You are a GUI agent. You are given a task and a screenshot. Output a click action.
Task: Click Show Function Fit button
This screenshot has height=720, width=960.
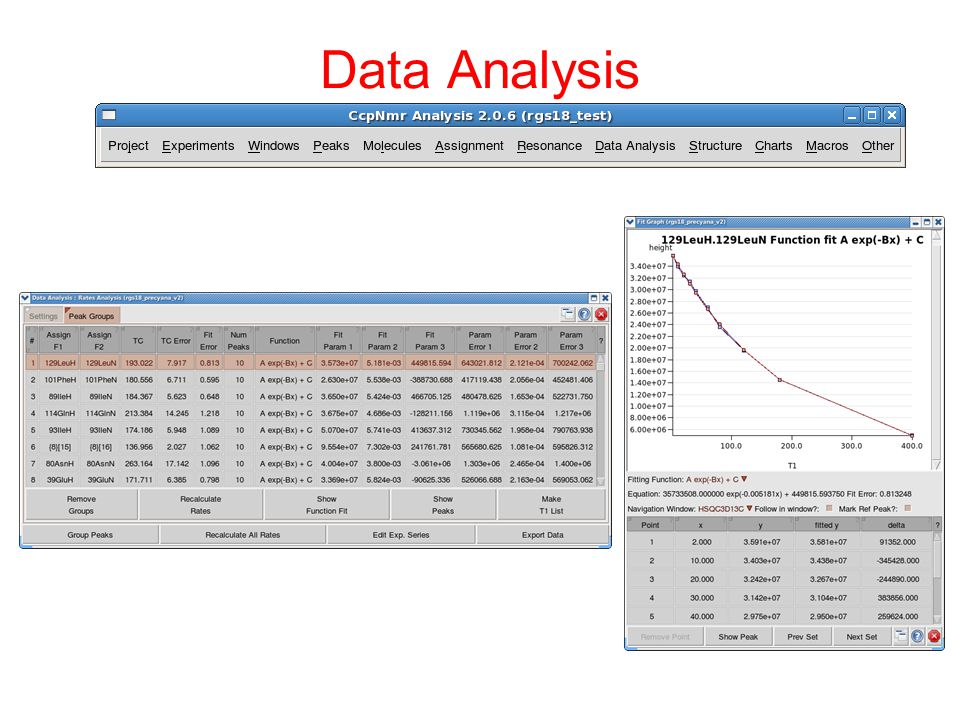pos(326,505)
